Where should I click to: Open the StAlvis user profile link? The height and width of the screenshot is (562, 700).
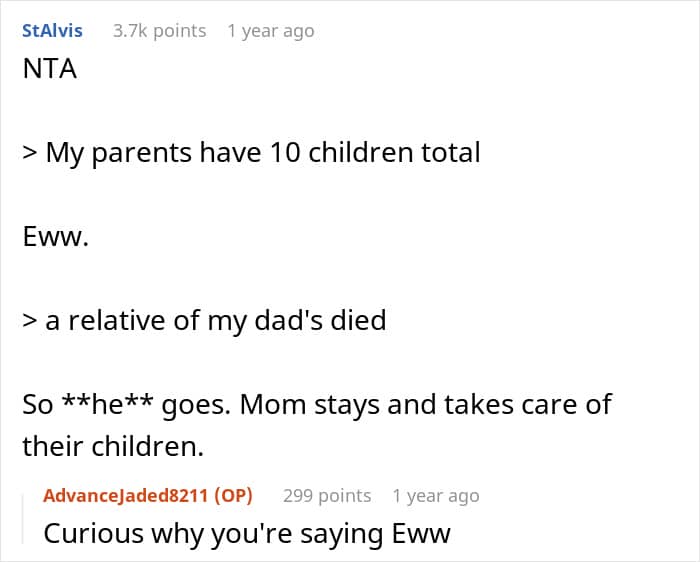click(52, 31)
